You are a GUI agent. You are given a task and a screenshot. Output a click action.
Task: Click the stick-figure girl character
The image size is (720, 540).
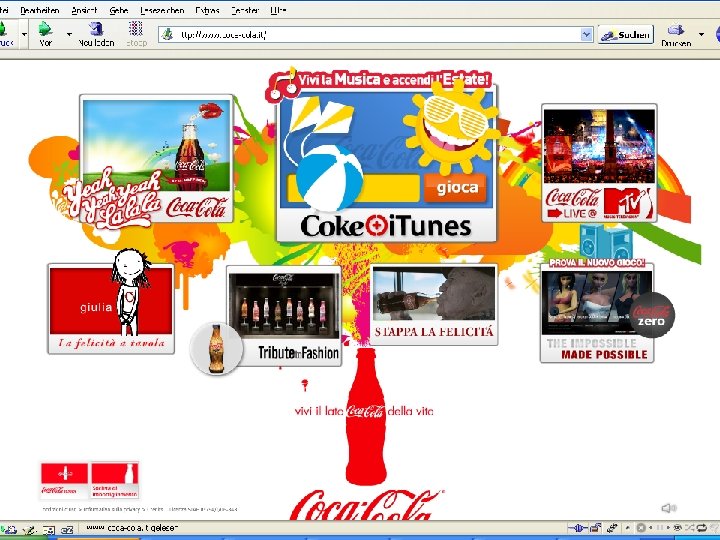pyautogui.click(x=130, y=292)
